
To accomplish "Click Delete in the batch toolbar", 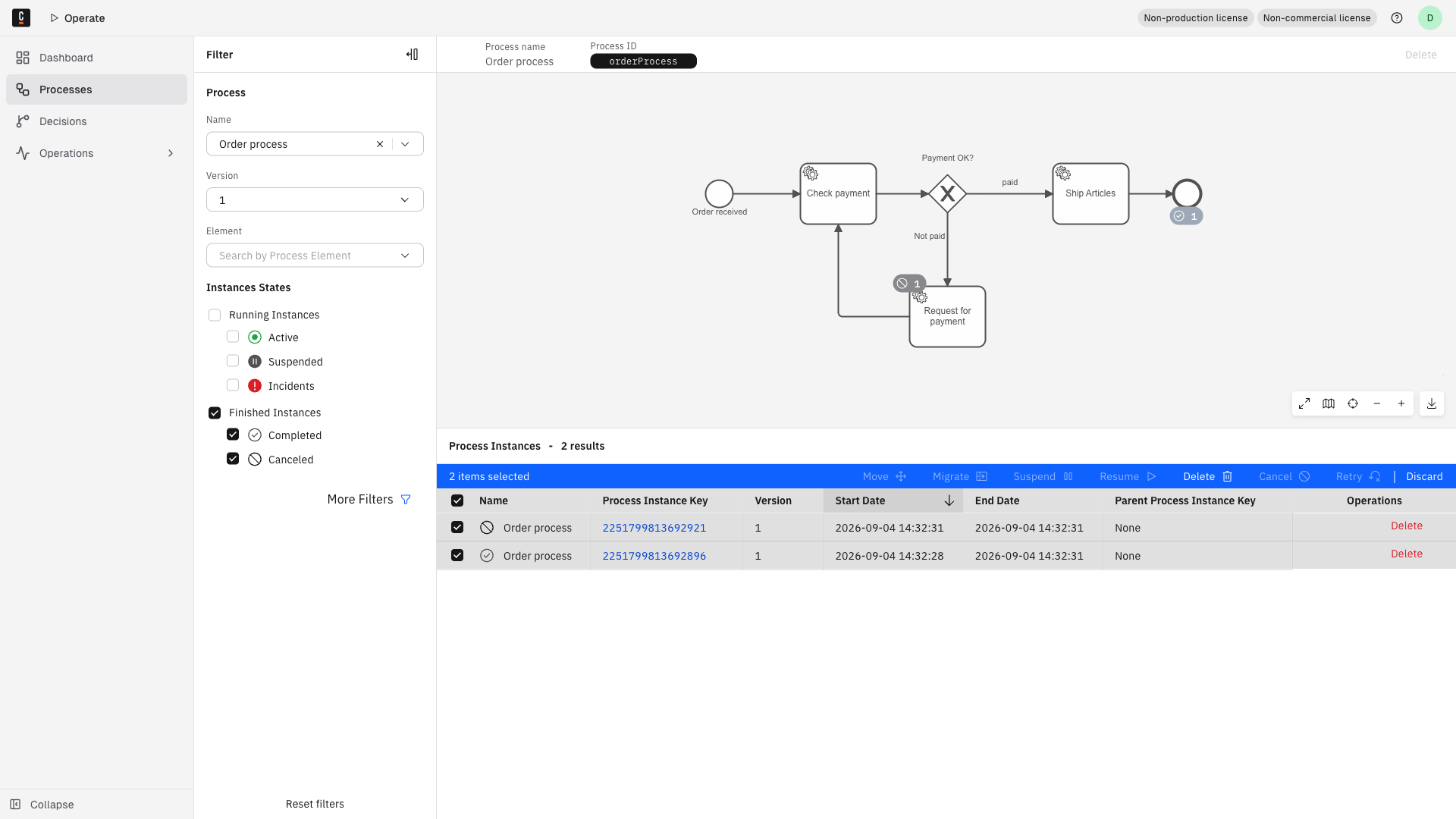I will 1208,476.
